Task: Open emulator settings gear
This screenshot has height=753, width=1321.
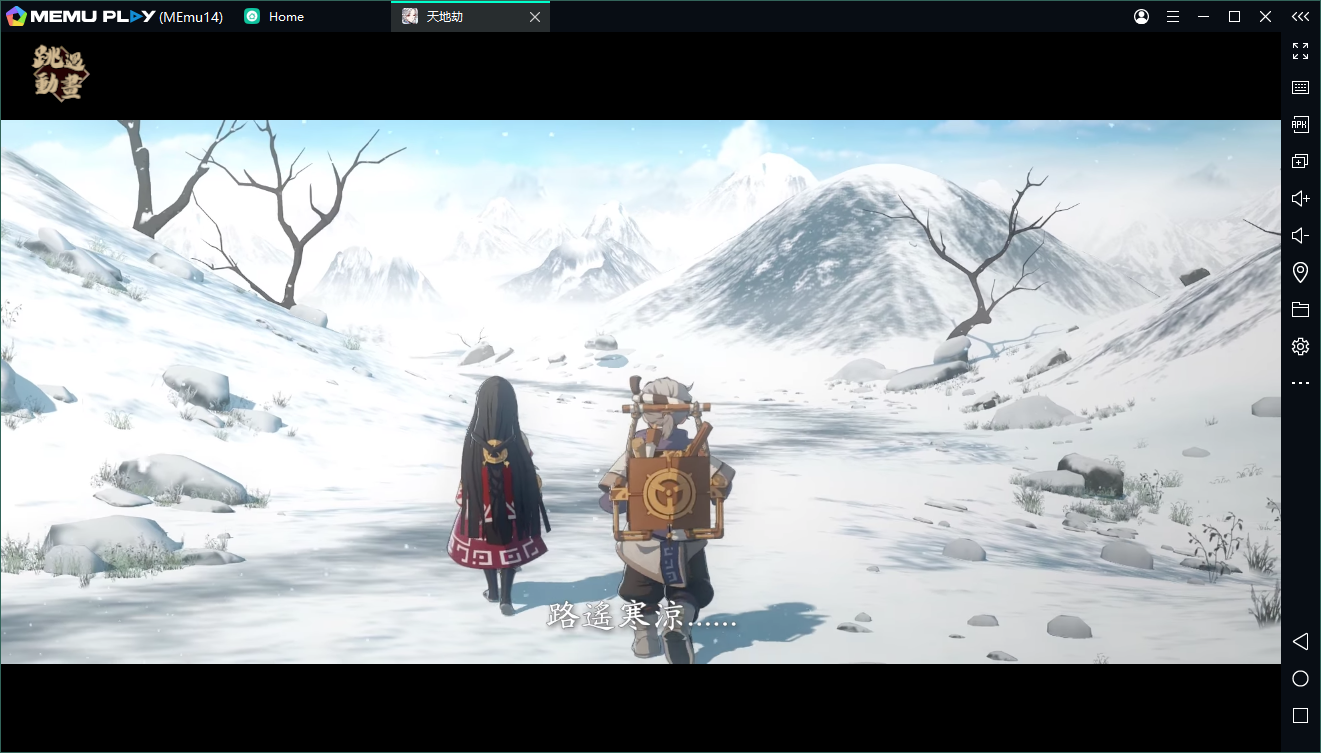Action: click(1300, 347)
